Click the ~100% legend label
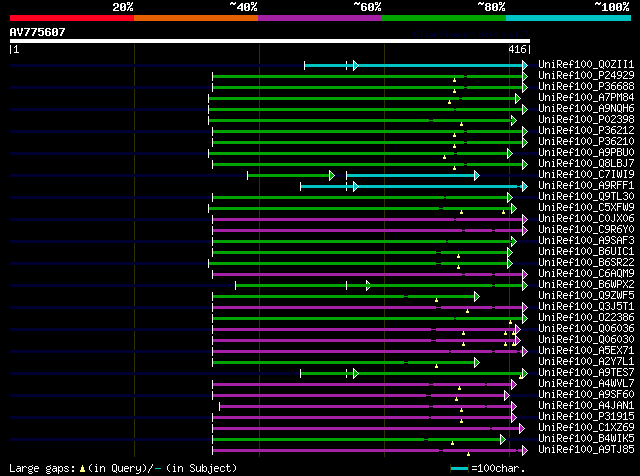Viewport: 640px width, 476px height. 612,7
